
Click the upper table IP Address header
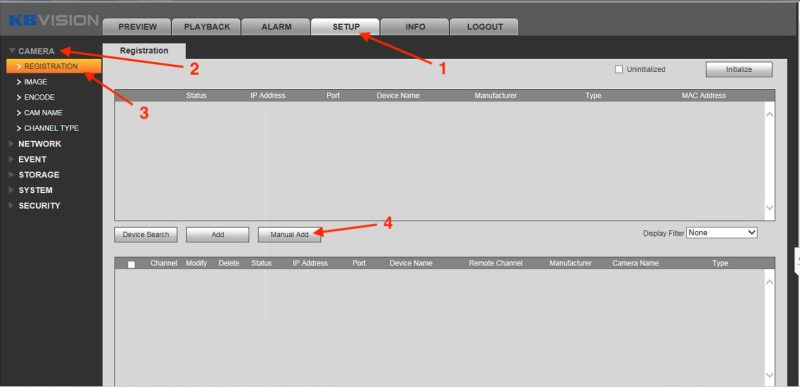[x=268, y=95]
